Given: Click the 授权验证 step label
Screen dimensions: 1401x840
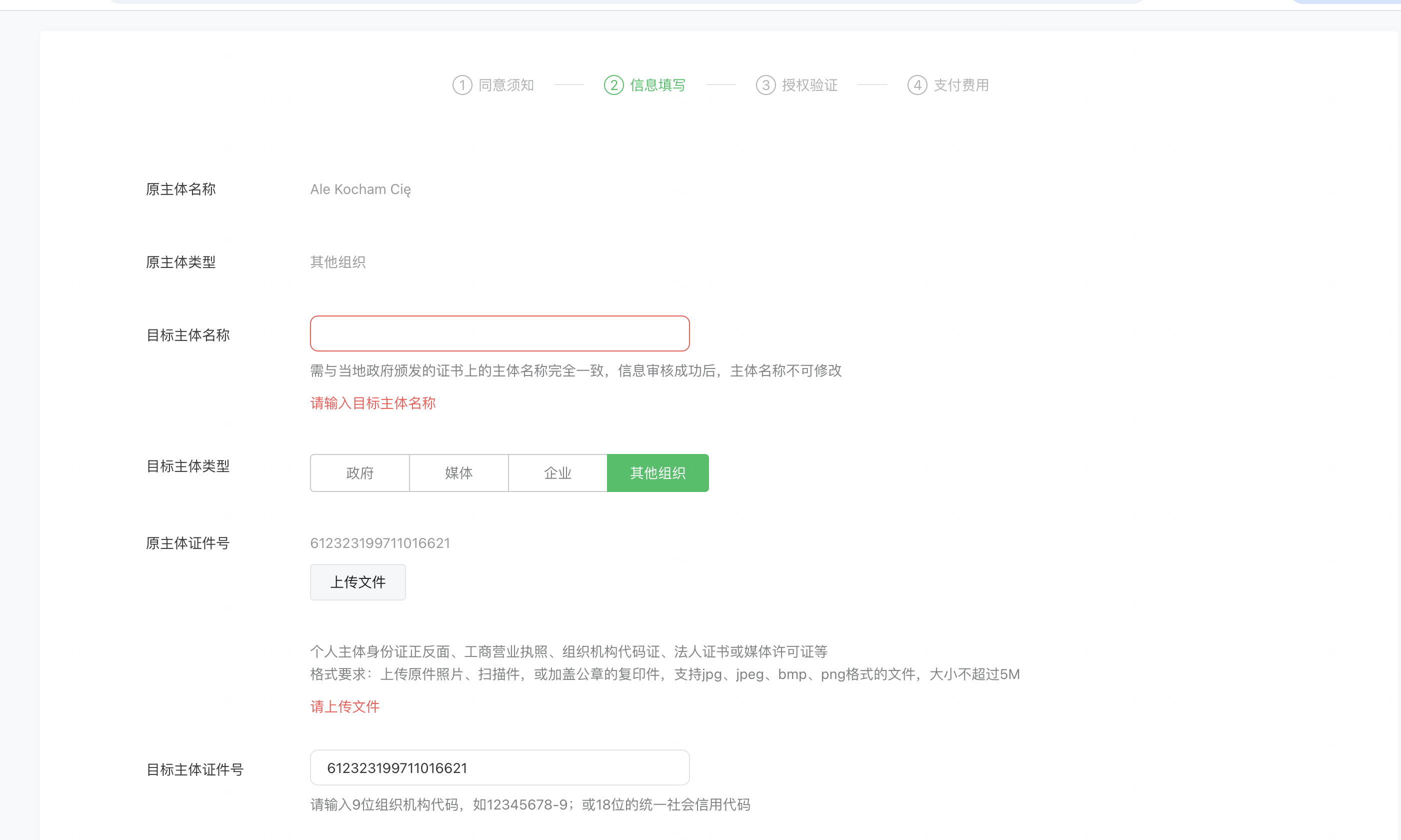Looking at the screenshot, I should click(x=809, y=85).
